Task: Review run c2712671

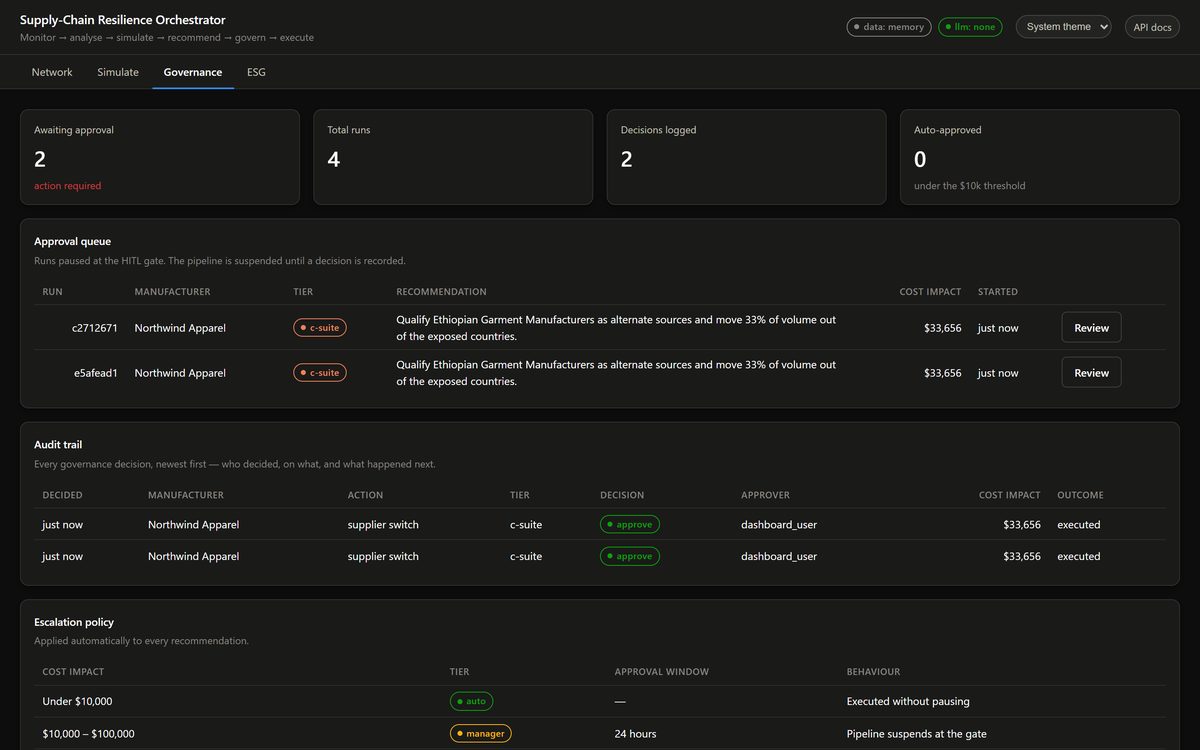Action: (1091, 328)
